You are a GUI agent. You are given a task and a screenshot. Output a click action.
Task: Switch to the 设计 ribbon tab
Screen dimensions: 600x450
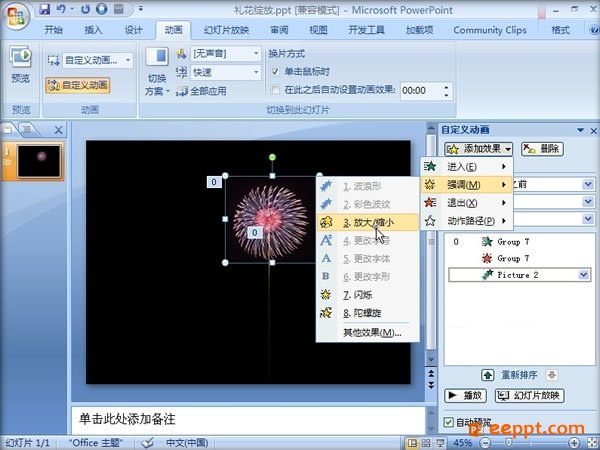coord(133,30)
